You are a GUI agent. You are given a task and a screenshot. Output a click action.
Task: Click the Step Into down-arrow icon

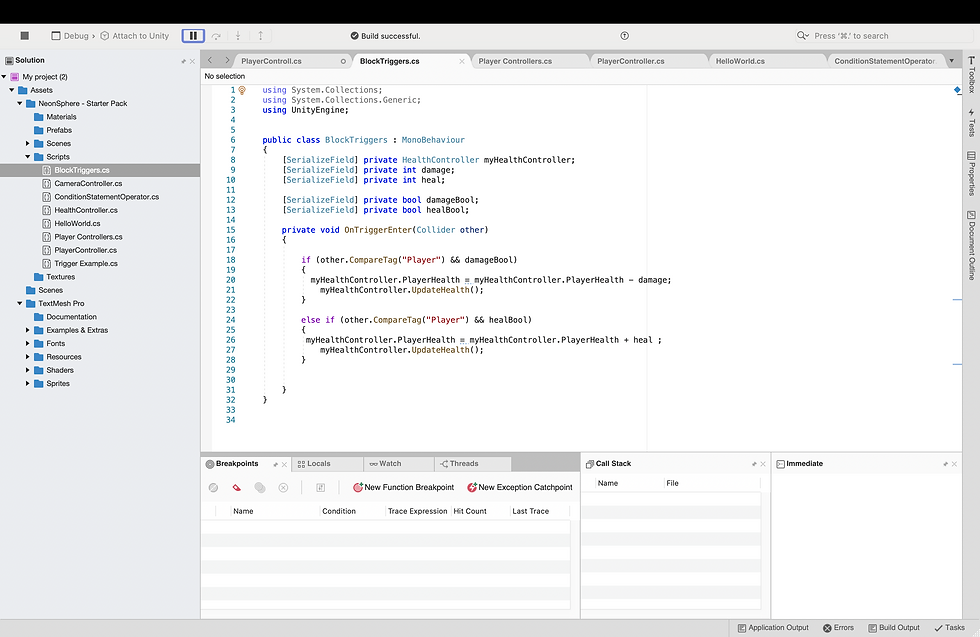[x=238, y=36]
